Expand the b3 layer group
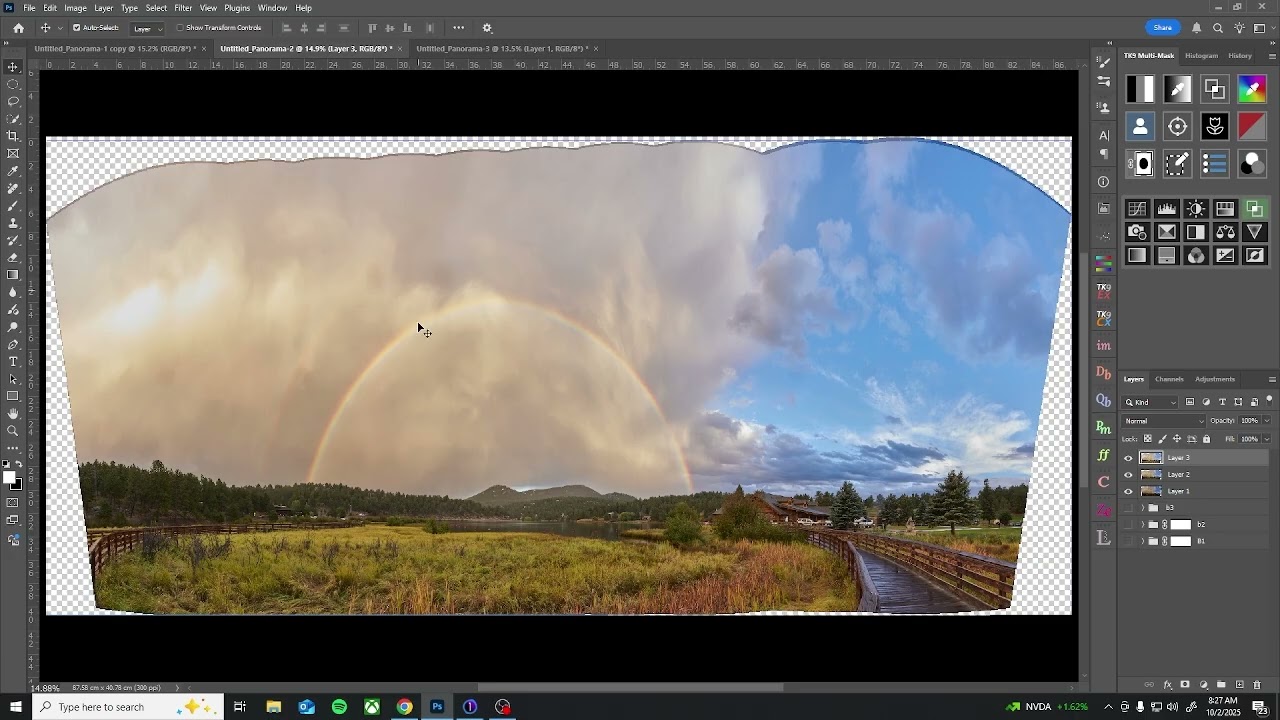 click(x=1142, y=508)
